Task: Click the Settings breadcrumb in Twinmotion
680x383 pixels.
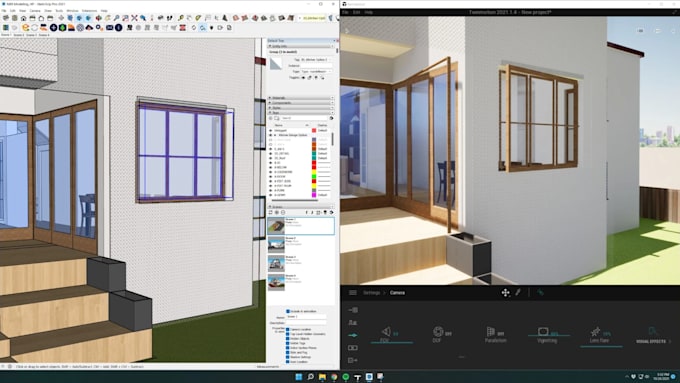Action: (372, 293)
